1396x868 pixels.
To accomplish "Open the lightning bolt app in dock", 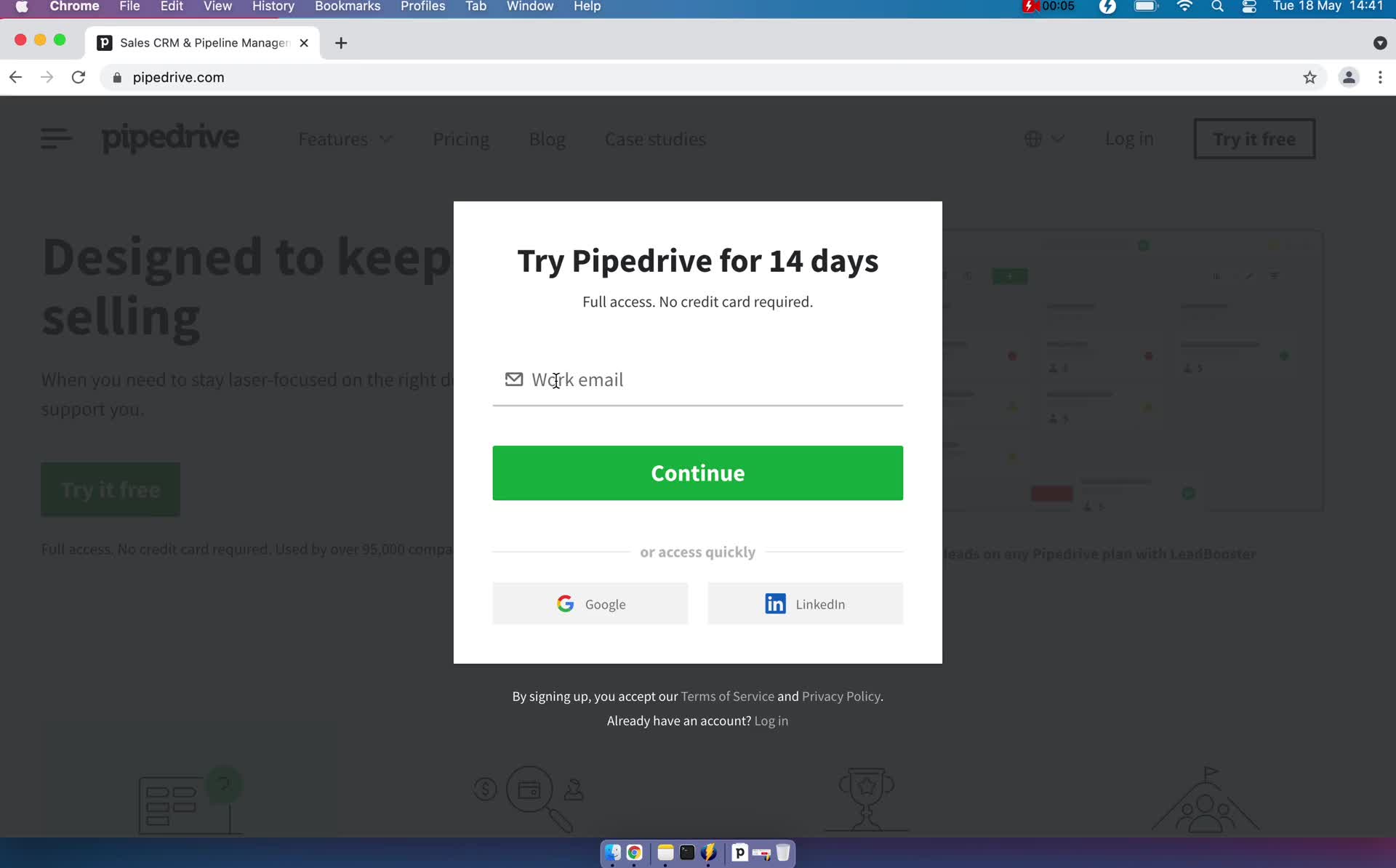I will 709,852.
